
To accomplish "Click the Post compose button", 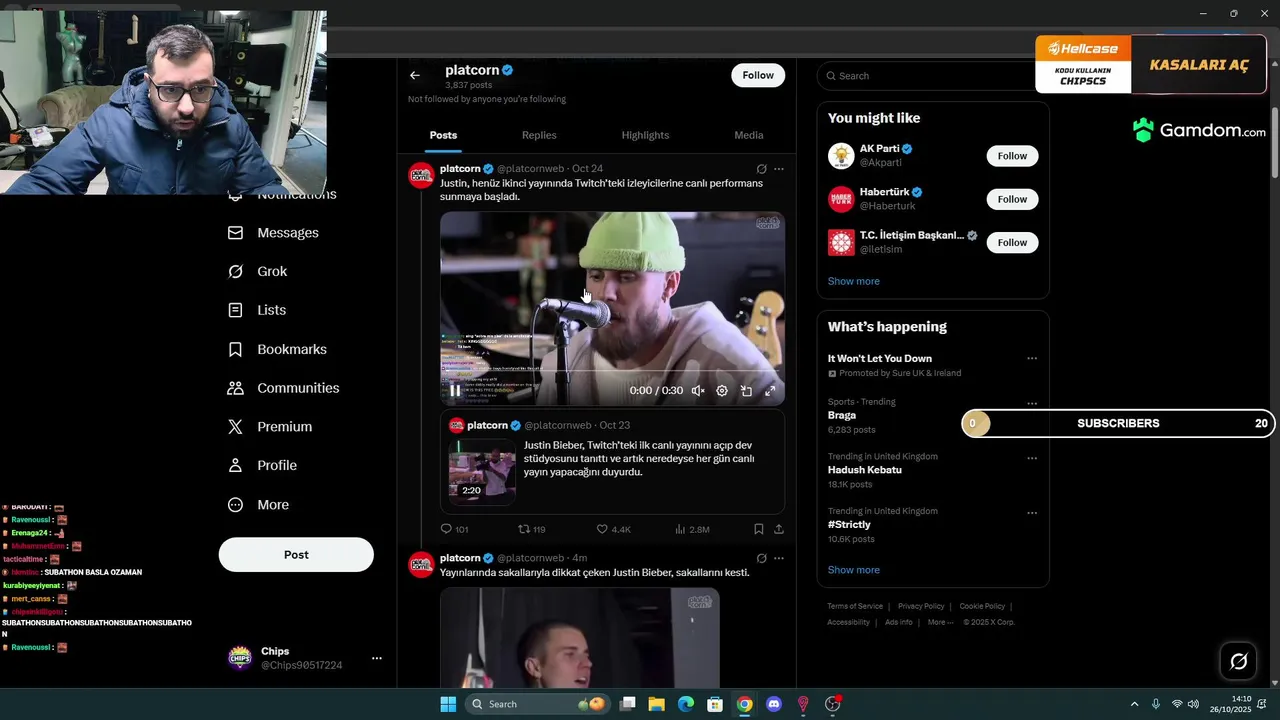I will pos(296,555).
